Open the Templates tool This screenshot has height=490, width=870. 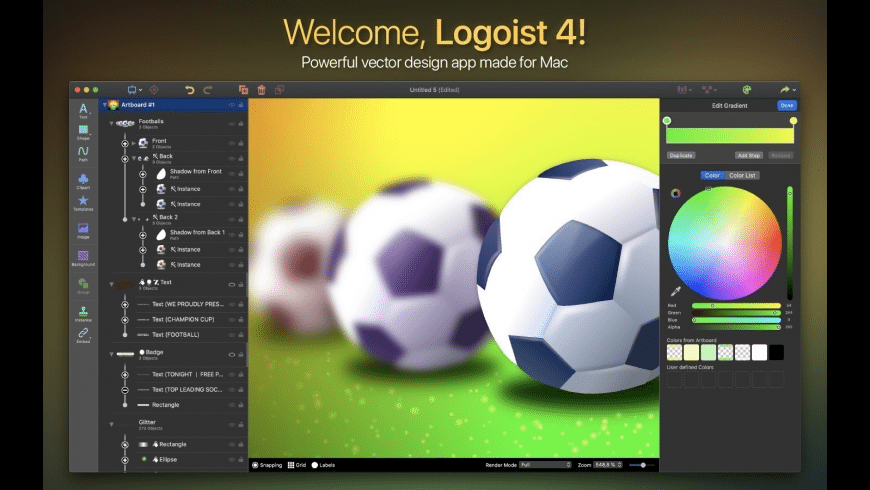[83, 203]
